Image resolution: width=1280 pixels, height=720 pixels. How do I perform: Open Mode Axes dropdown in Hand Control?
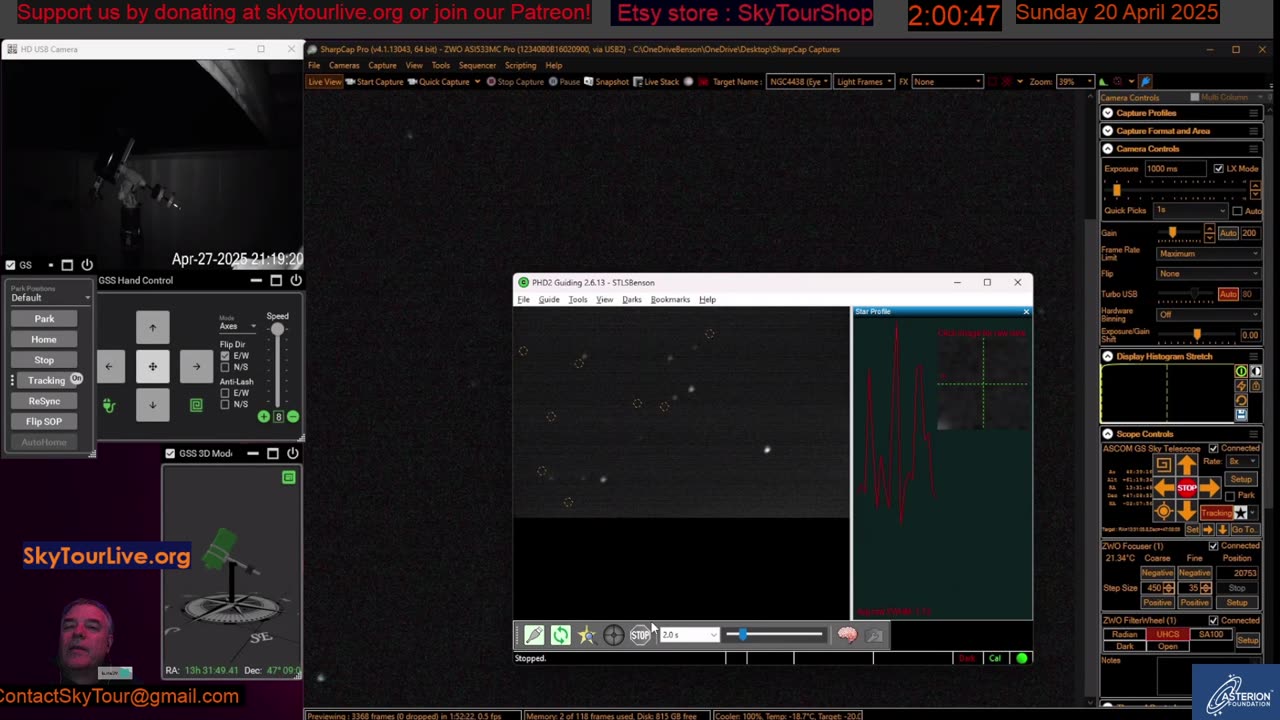pos(238,326)
